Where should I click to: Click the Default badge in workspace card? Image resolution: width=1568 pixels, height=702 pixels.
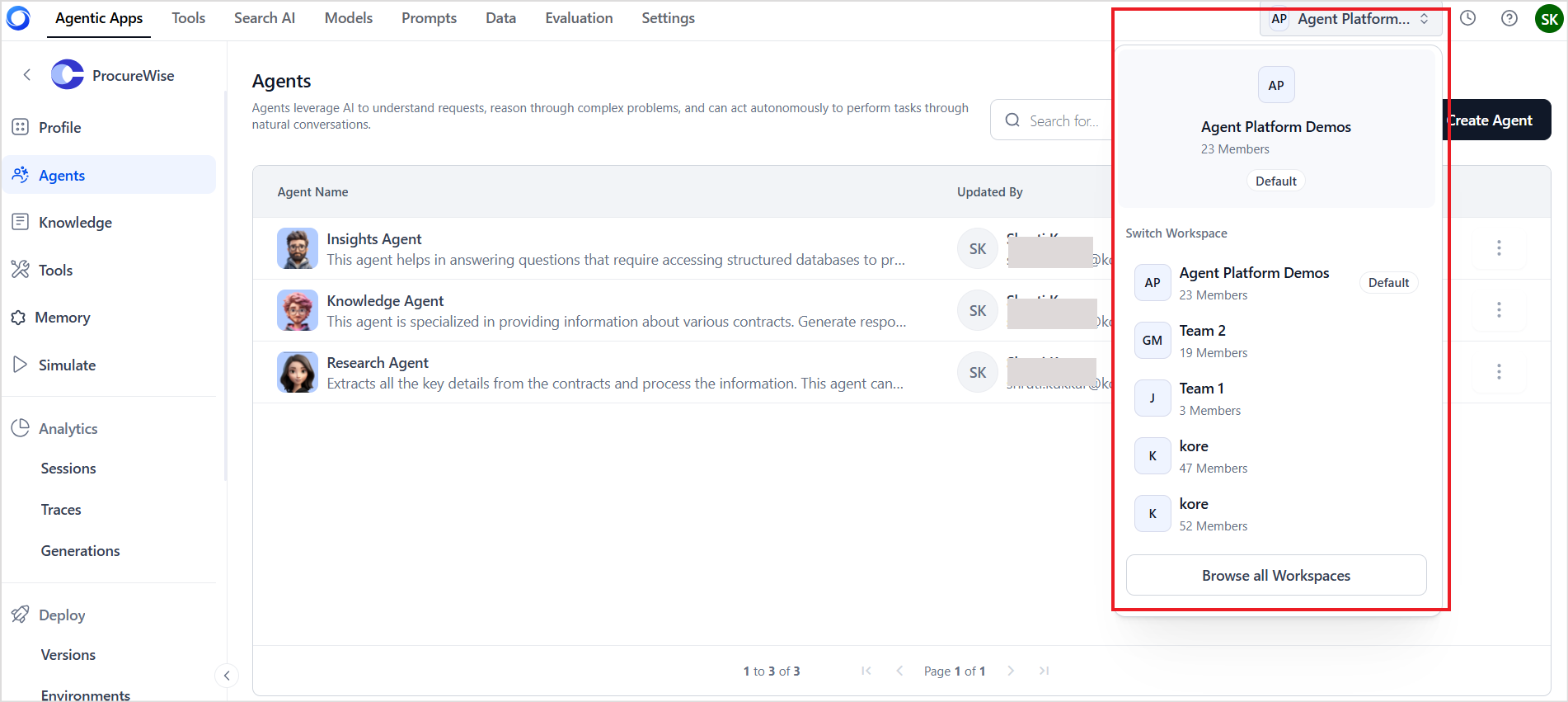click(1276, 181)
